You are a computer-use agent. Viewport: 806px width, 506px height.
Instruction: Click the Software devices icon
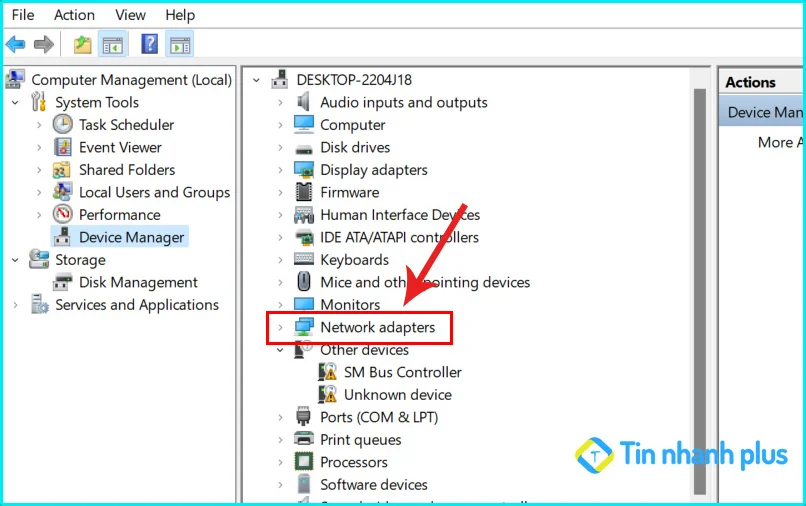pos(304,484)
